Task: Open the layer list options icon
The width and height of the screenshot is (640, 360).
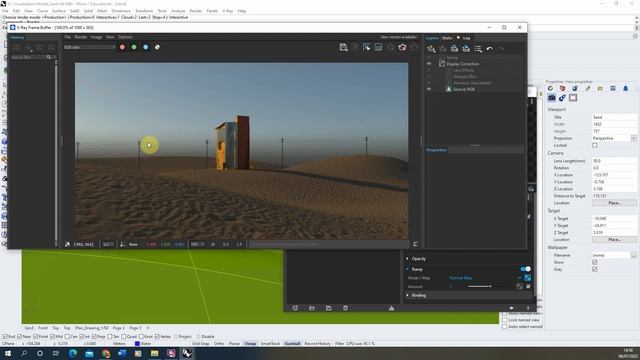Action: click(478, 49)
